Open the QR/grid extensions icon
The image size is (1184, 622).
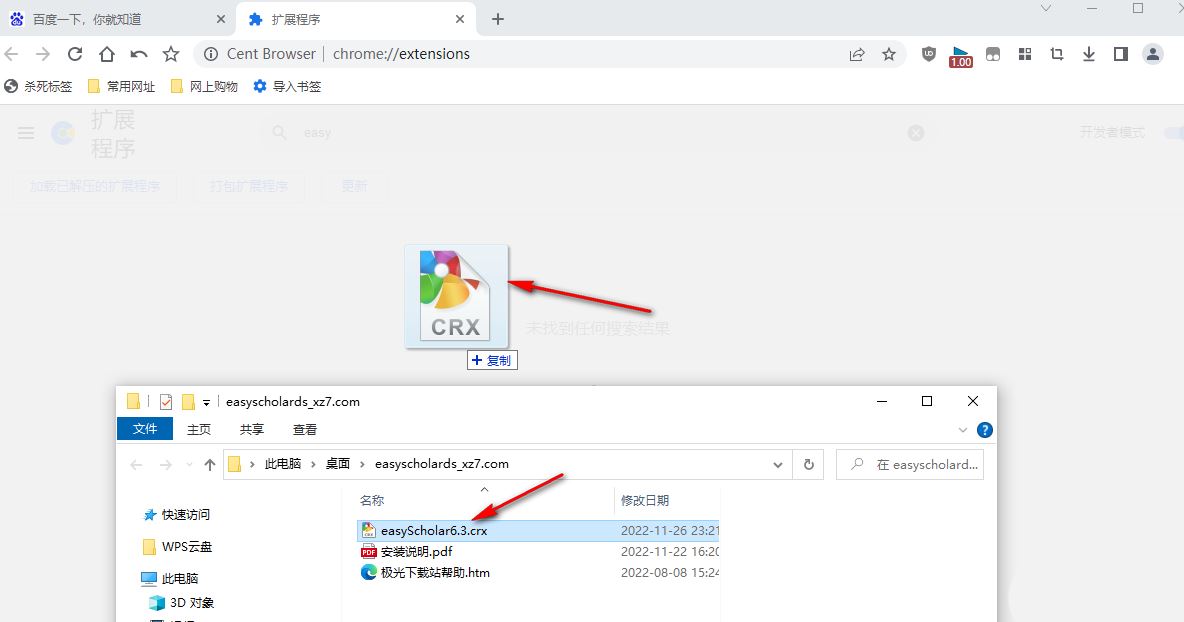[1025, 54]
